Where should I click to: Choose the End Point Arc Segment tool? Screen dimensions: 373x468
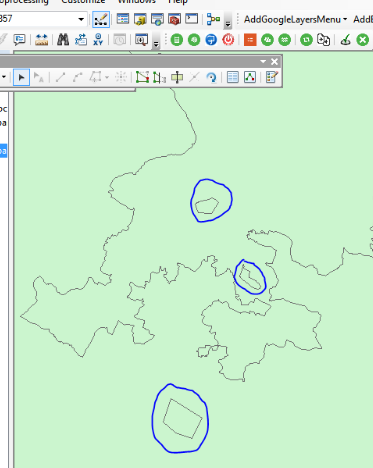tap(77, 77)
